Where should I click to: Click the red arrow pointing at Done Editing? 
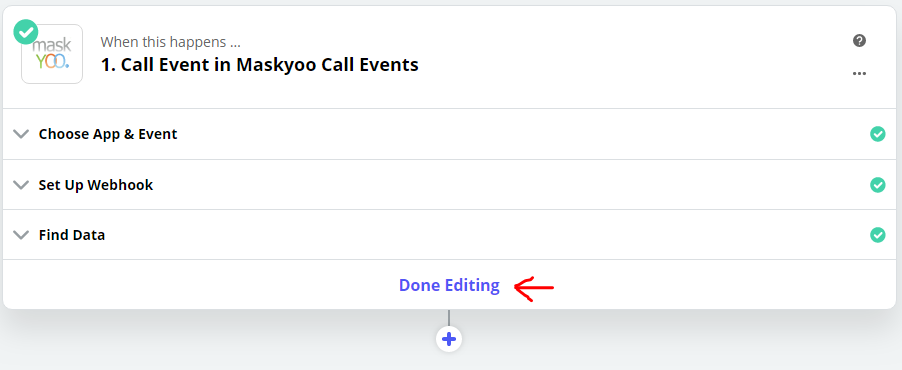(x=533, y=287)
